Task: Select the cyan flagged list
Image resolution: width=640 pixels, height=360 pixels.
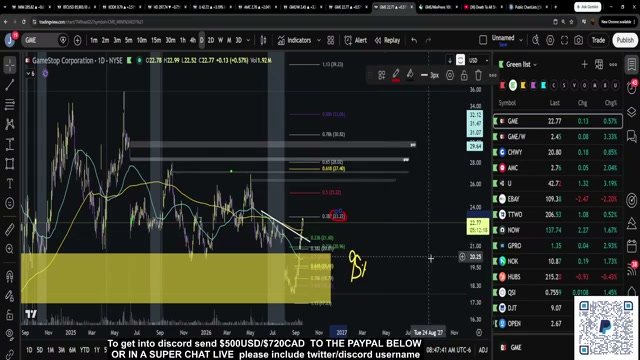Action: tap(543, 85)
